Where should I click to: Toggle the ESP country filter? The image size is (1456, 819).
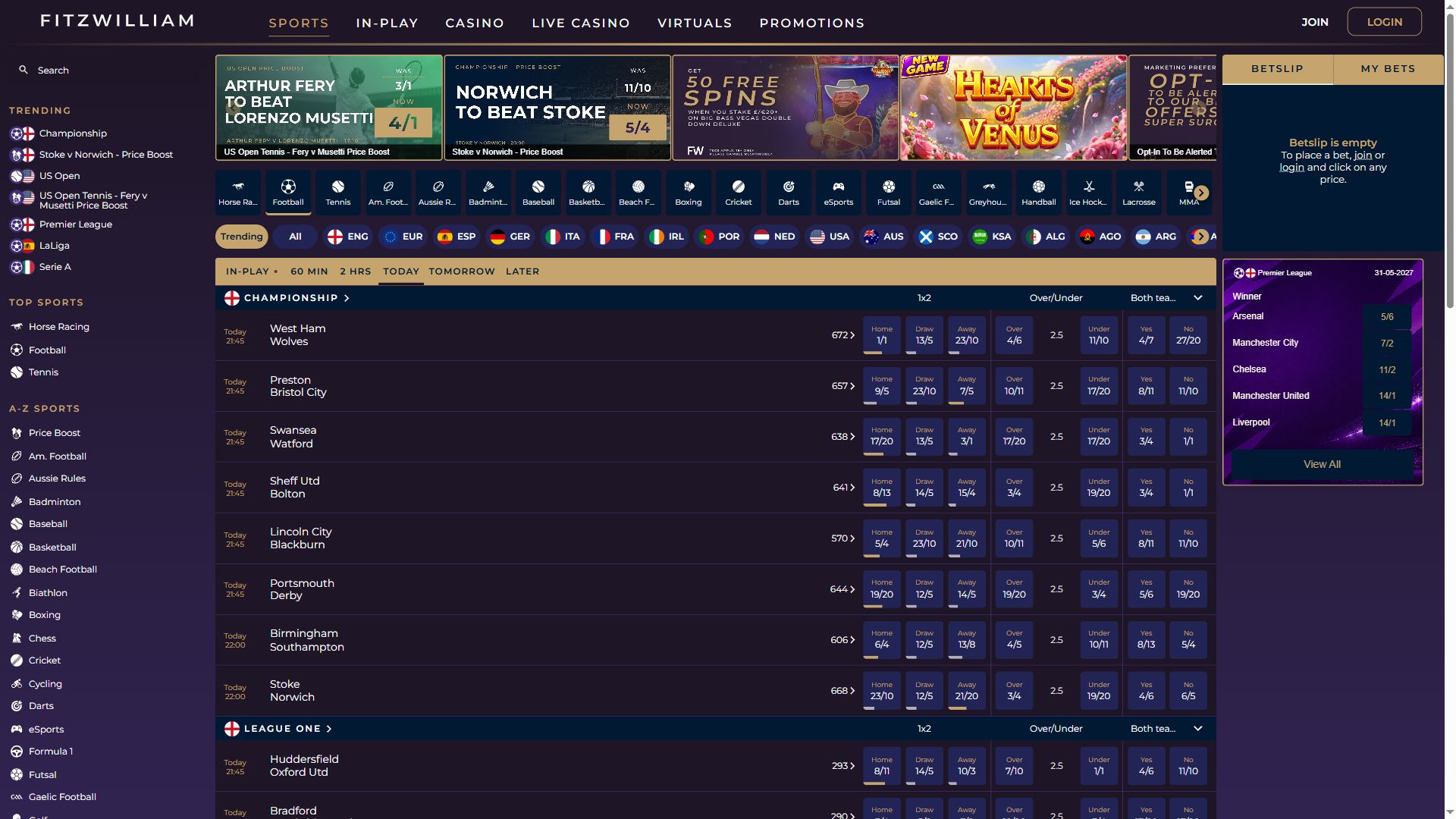(457, 237)
